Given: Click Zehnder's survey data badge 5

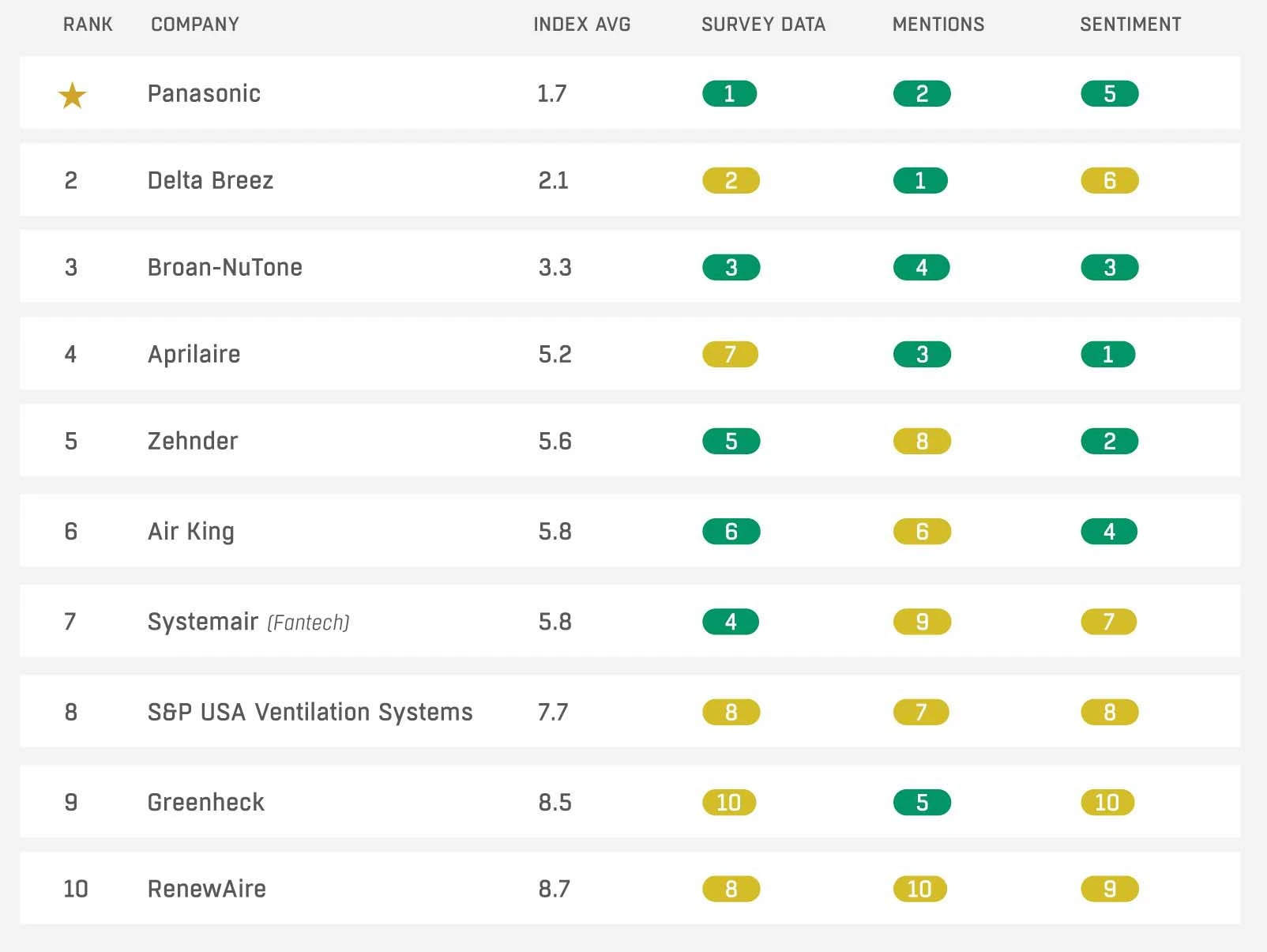Looking at the screenshot, I should coord(731,442).
